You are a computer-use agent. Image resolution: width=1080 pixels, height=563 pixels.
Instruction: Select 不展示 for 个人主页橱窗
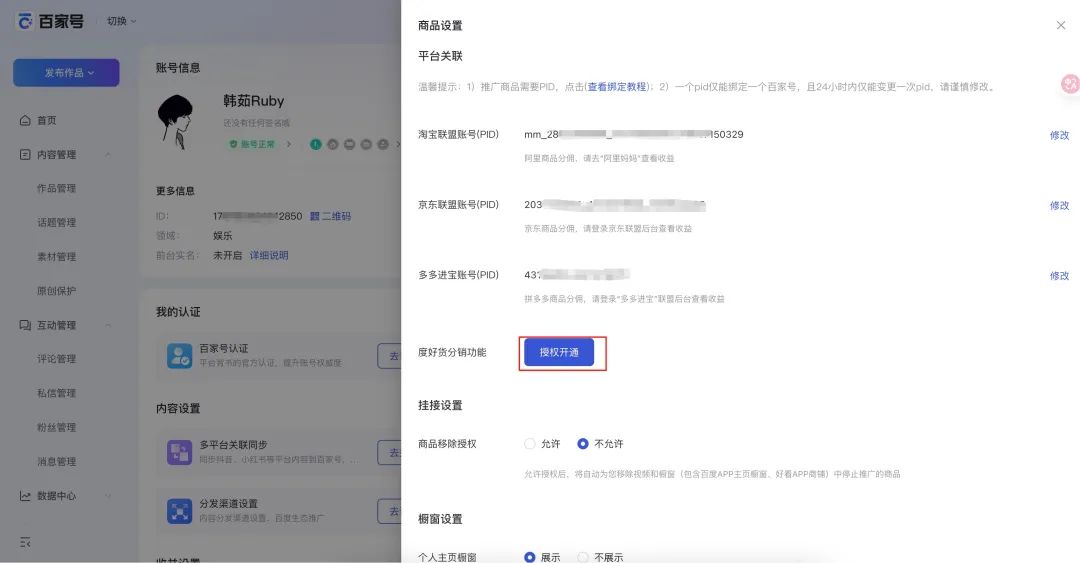tap(583, 557)
